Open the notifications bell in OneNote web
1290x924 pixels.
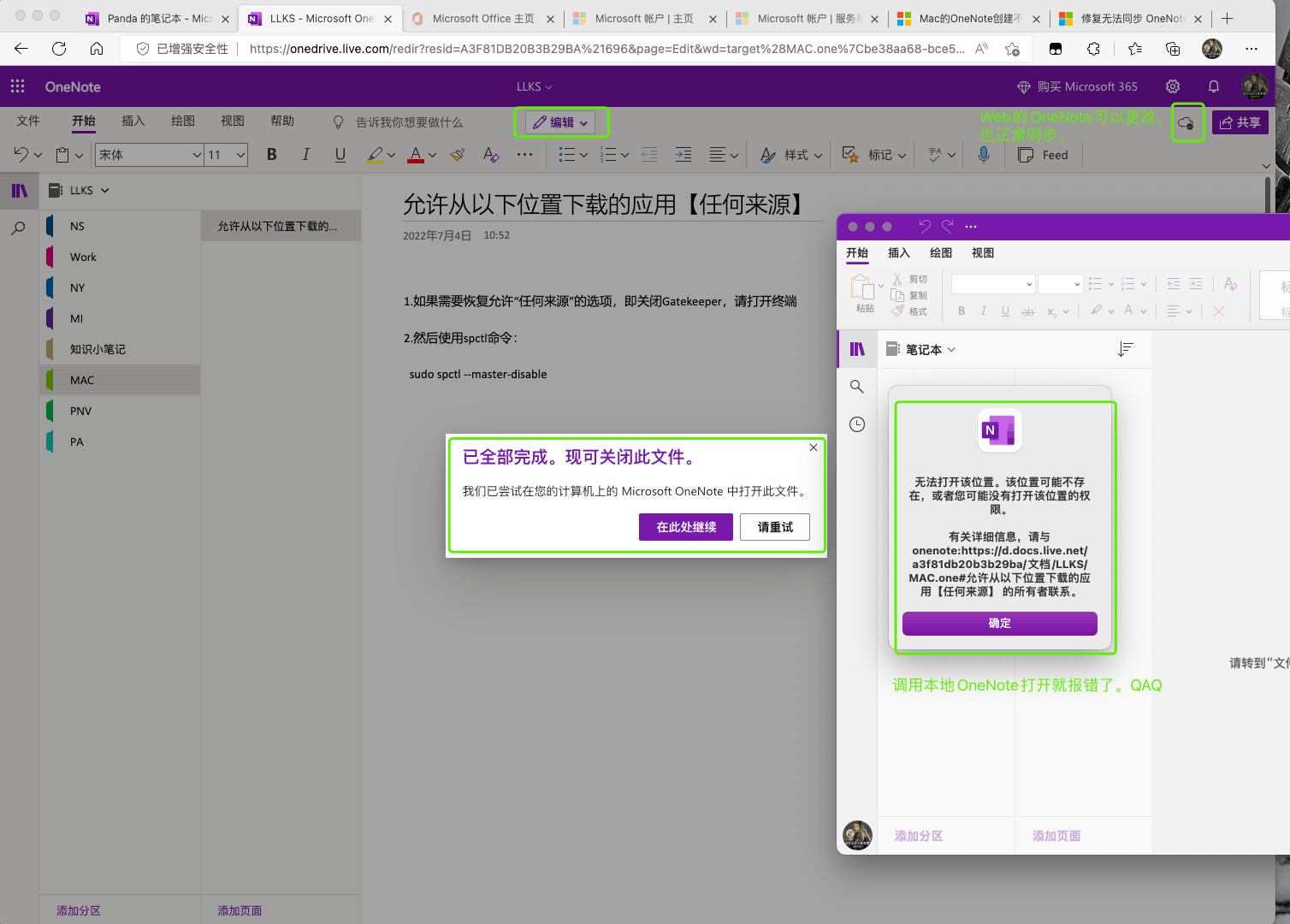click(1214, 86)
